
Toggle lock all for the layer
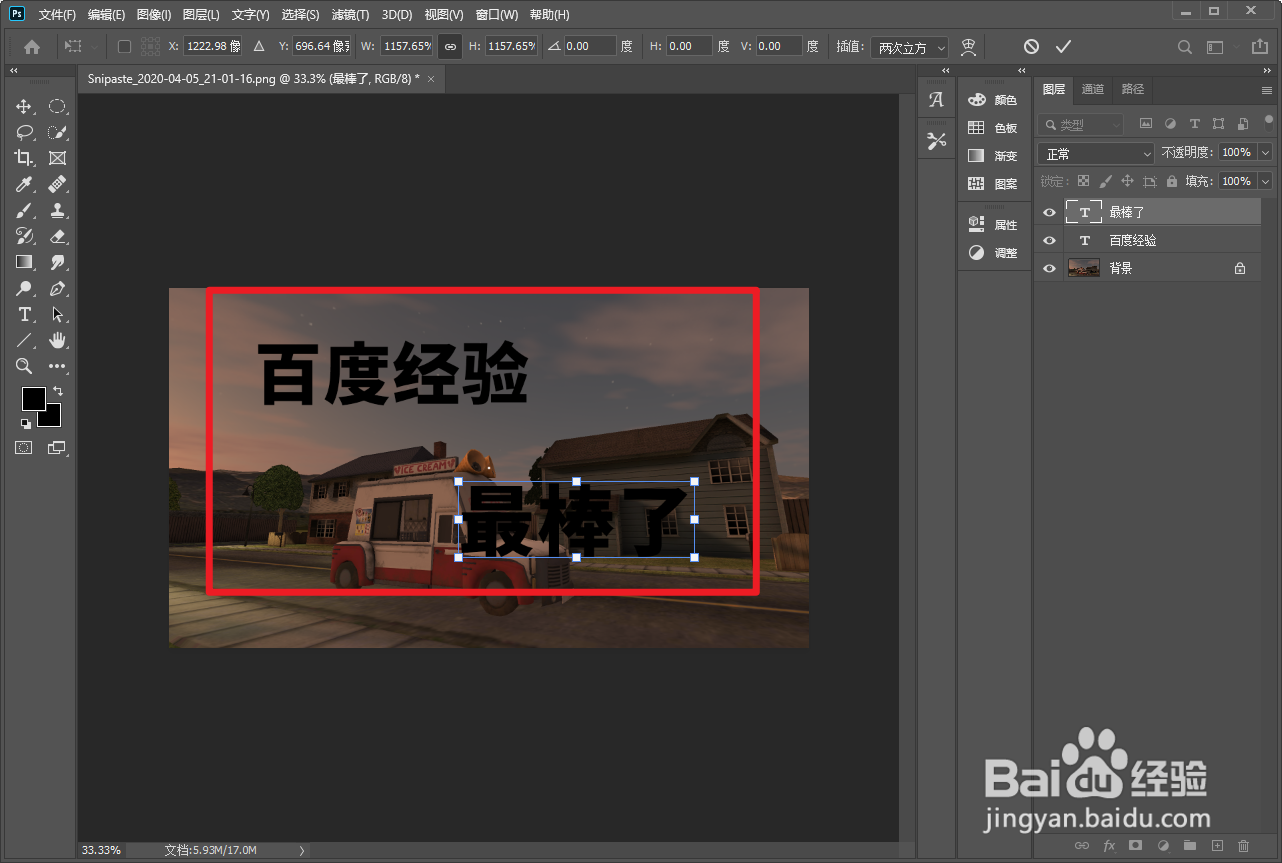pos(1172,182)
